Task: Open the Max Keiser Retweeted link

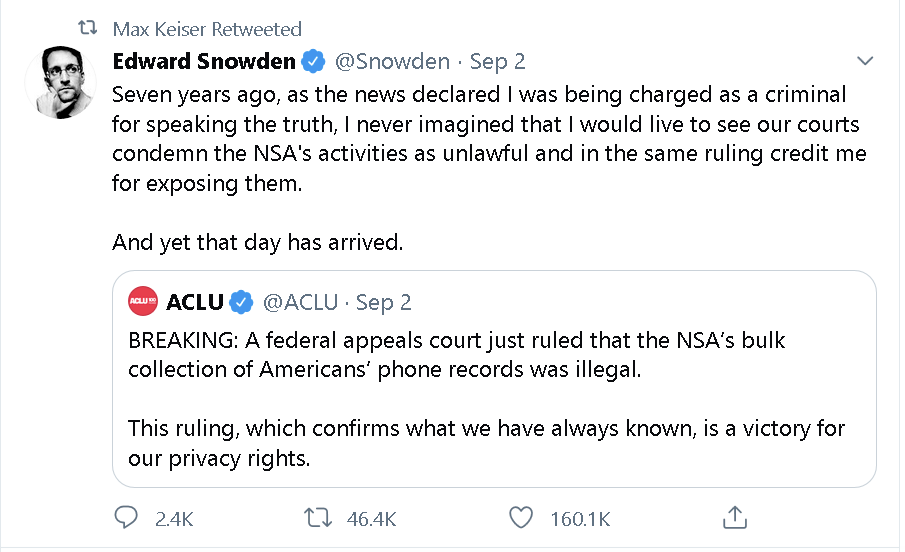Action: 207,29
